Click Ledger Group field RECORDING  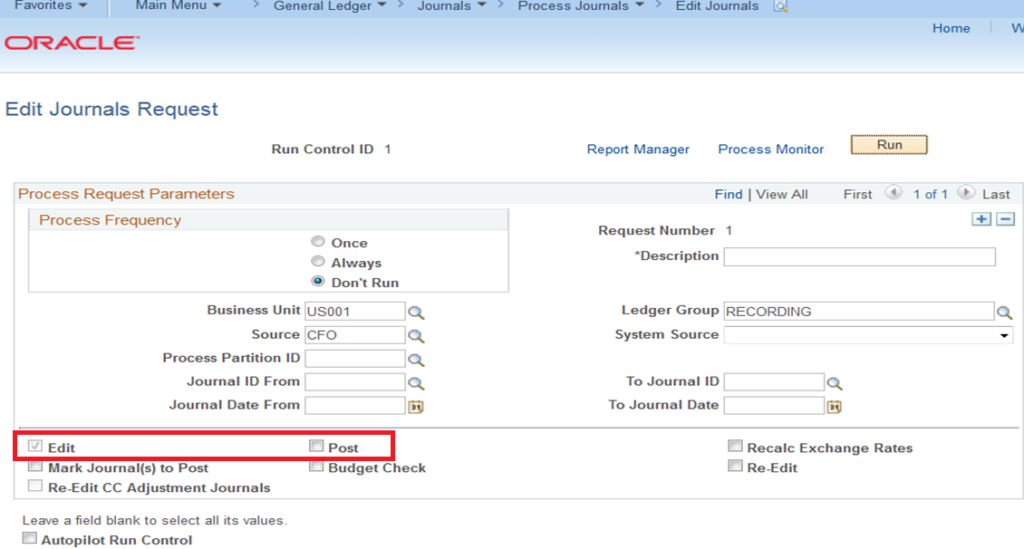point(859,311)
